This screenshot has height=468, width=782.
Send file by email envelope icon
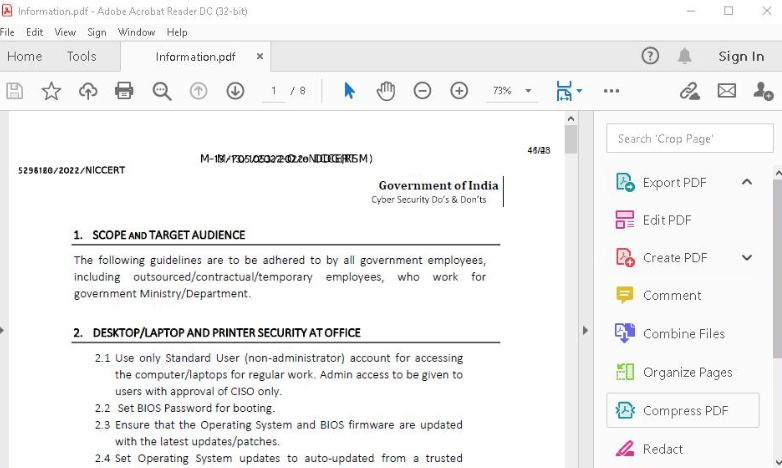(x=727, y=91)
